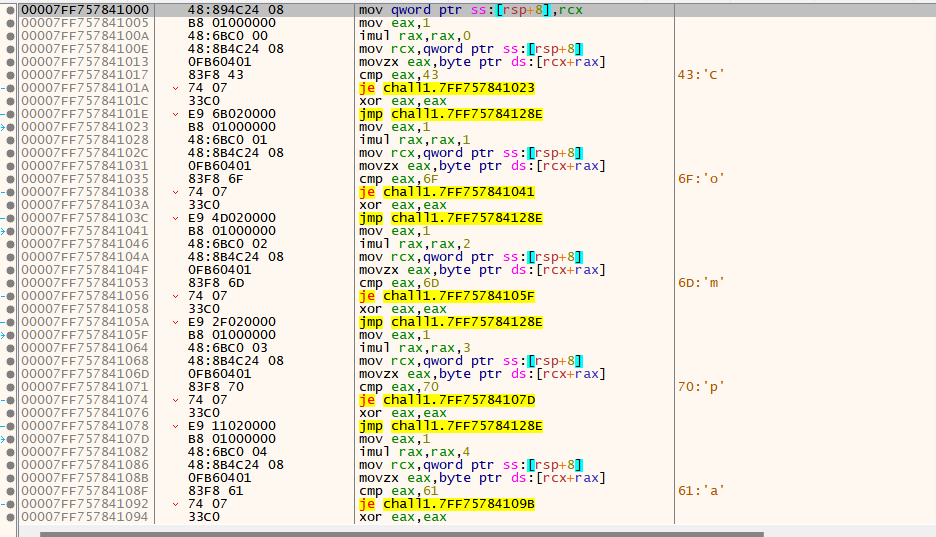
Task: Select instruction imul rax,rax,4
Action: [x=415, y=452]
